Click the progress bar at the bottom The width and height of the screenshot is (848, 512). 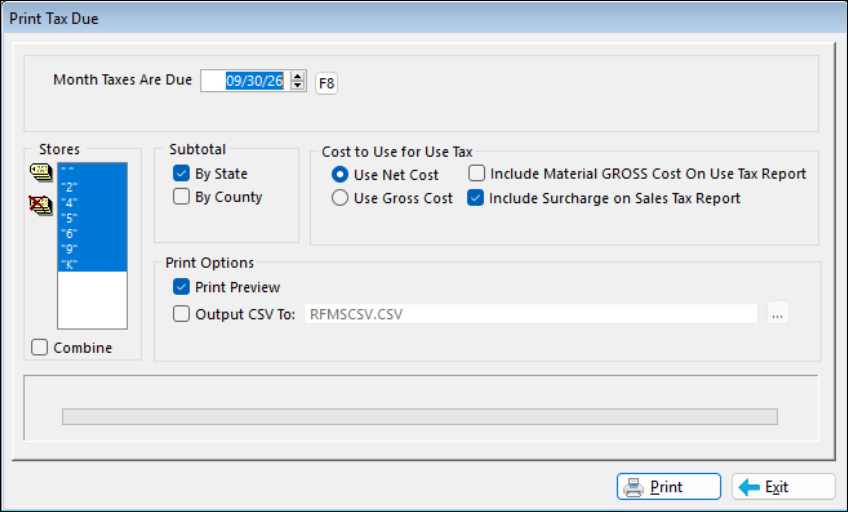pos(420,416)
